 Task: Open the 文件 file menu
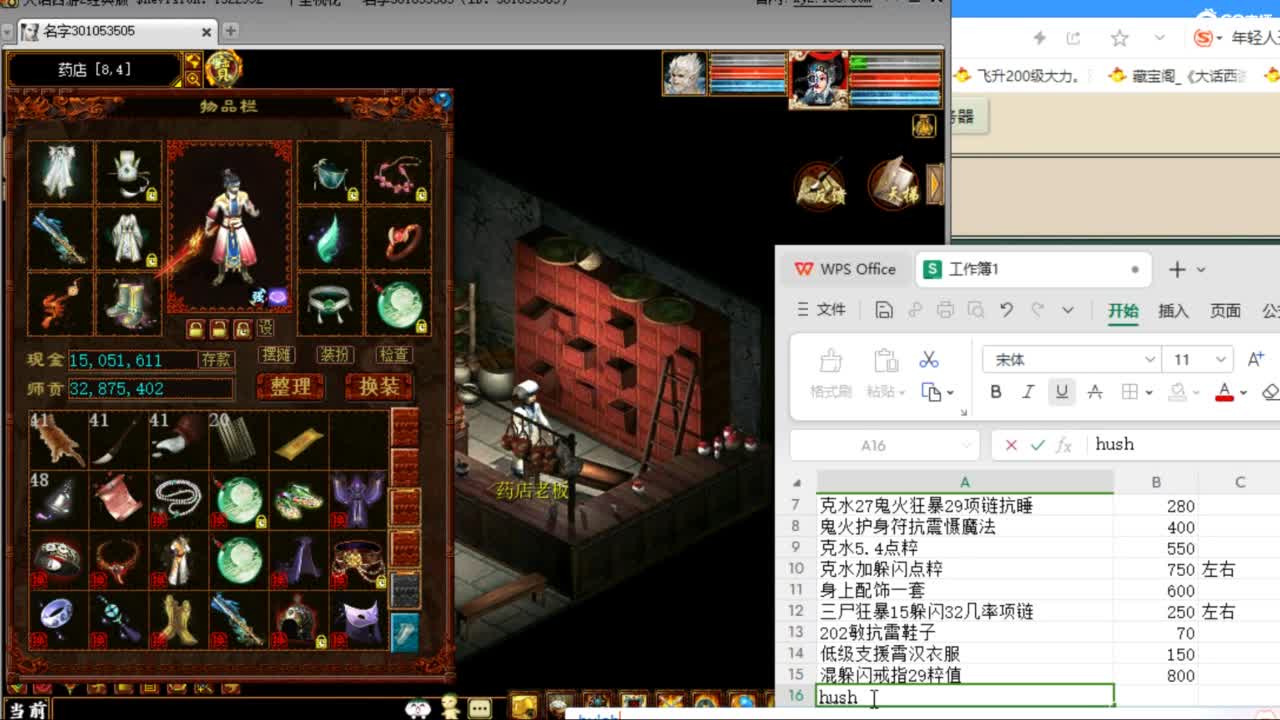(x=821, y=310)
